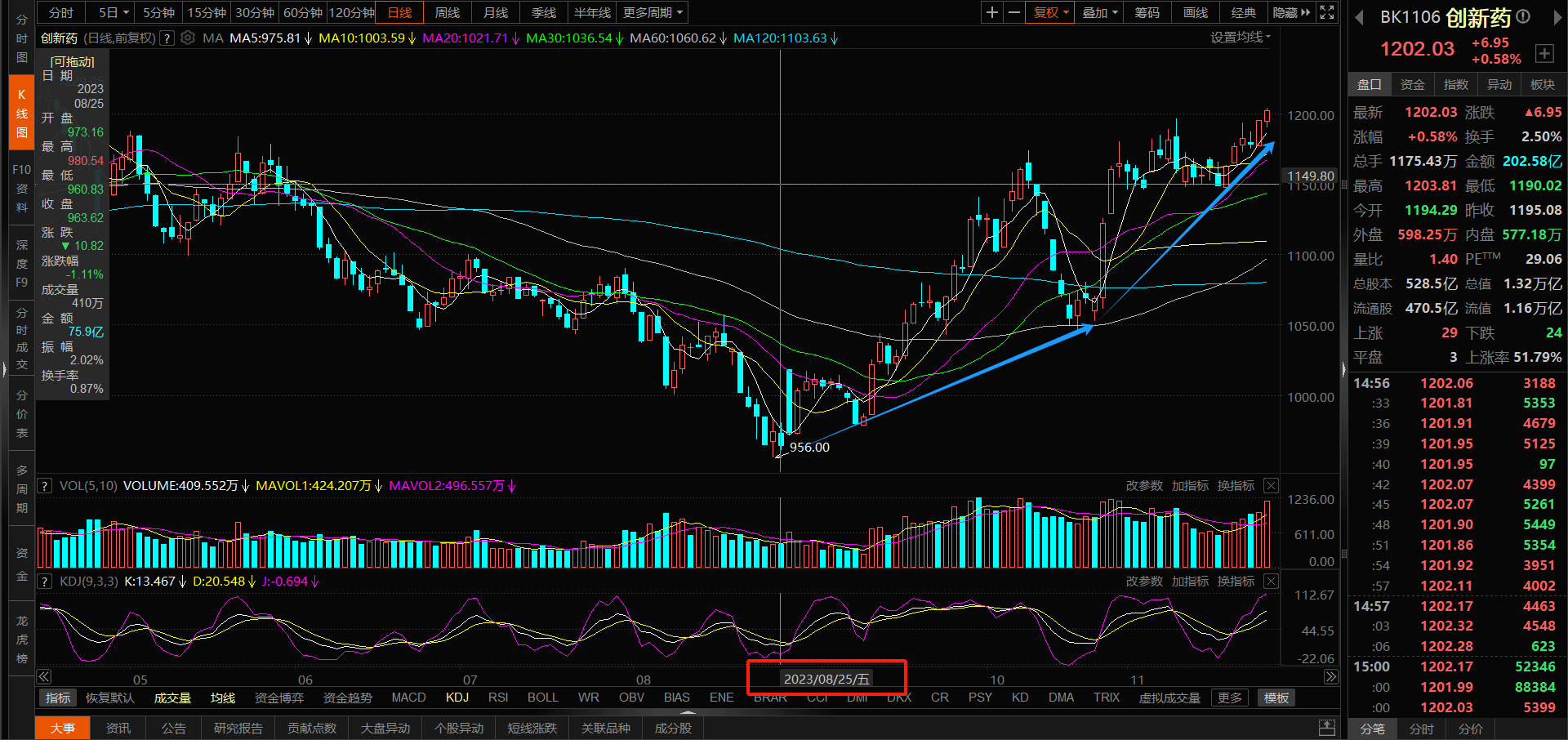Click 模板 button
Screen dimensions: 1568x740
pyautogui.click(x=1276, y=698)
